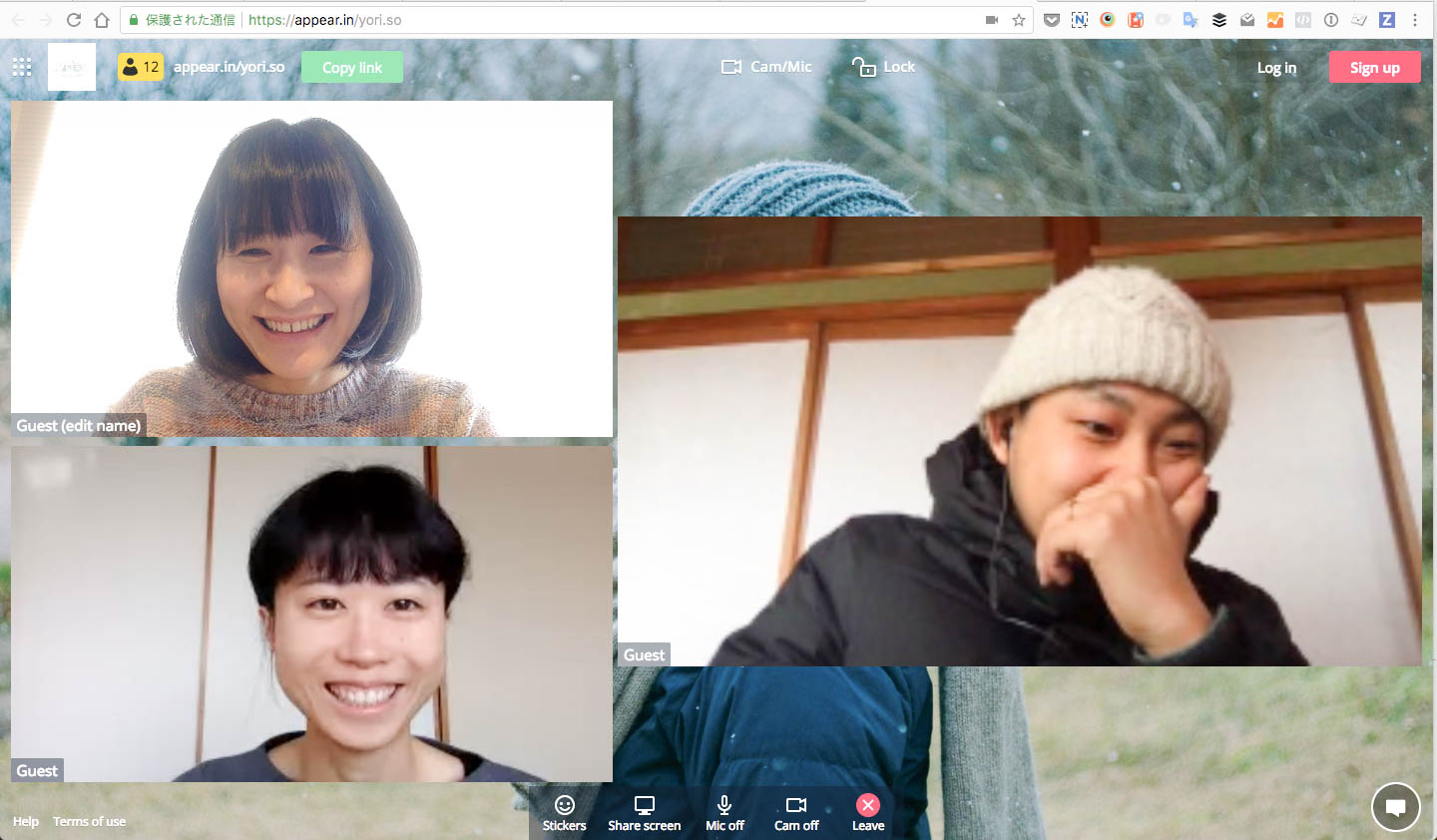Open the apps grid menu icon
Viewport: 1437px width, 840px height.
pos(22,67)
